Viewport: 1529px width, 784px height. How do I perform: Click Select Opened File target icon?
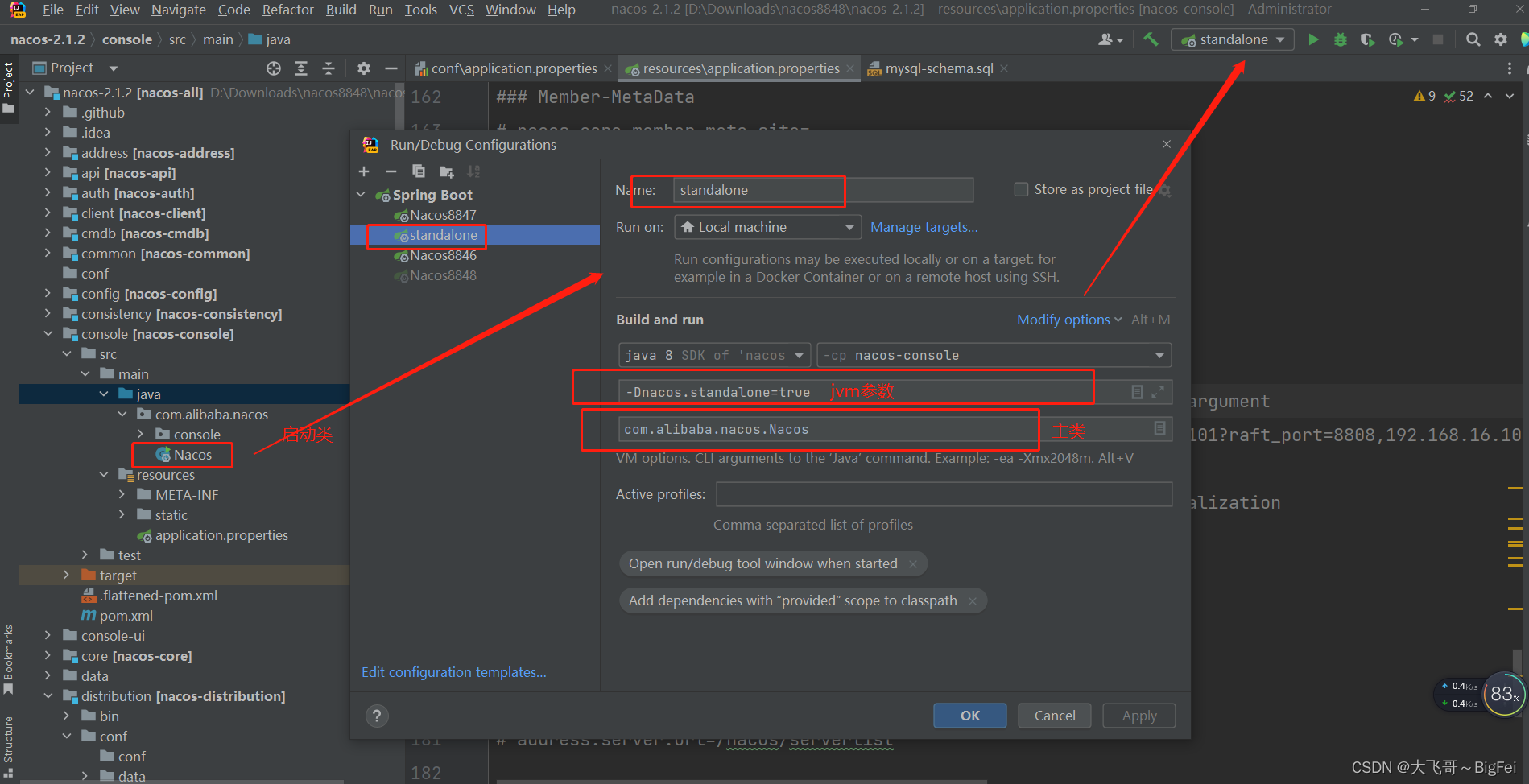[x=274, y=68]
